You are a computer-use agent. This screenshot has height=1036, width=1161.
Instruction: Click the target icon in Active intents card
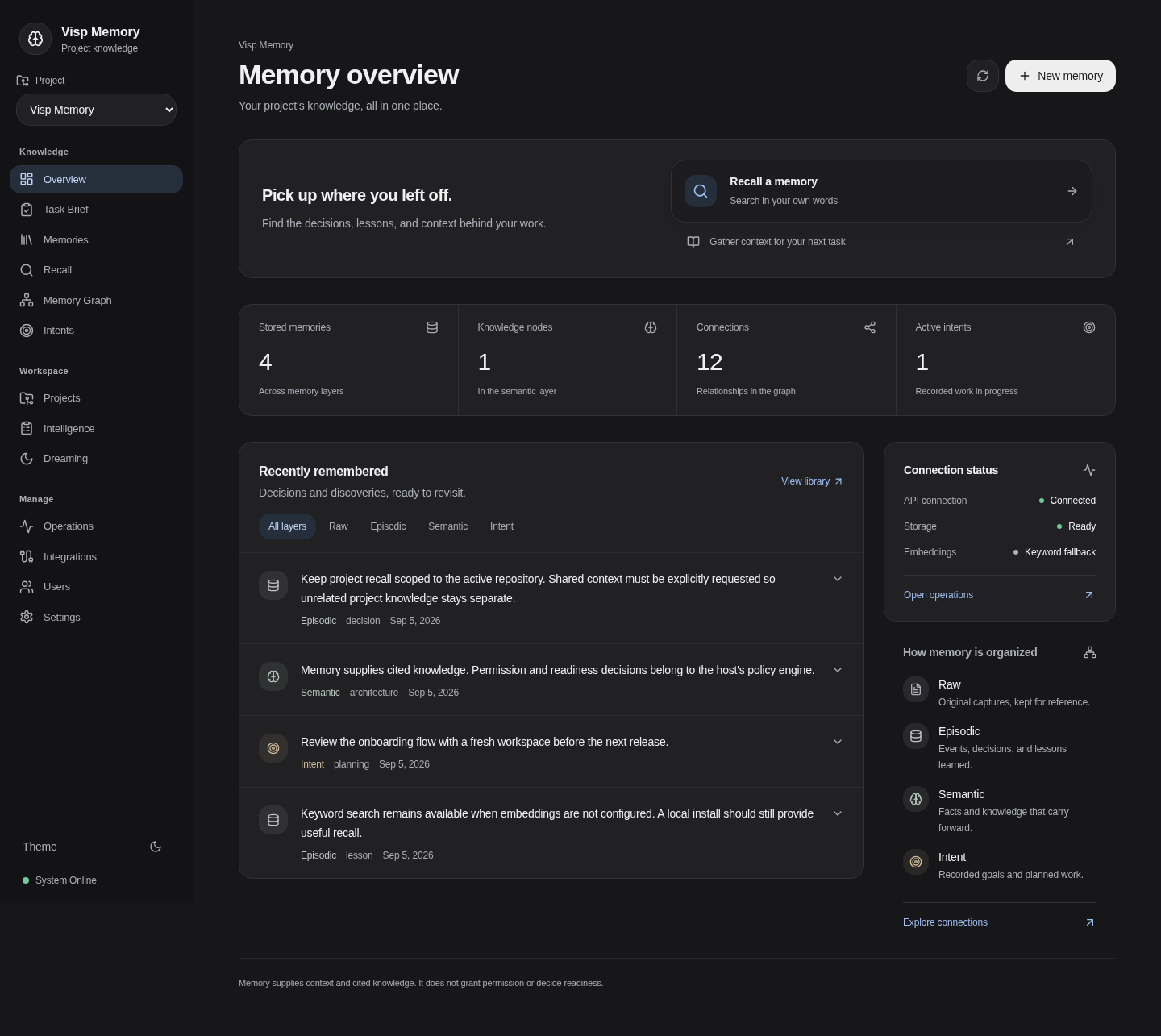(1089, 327)
